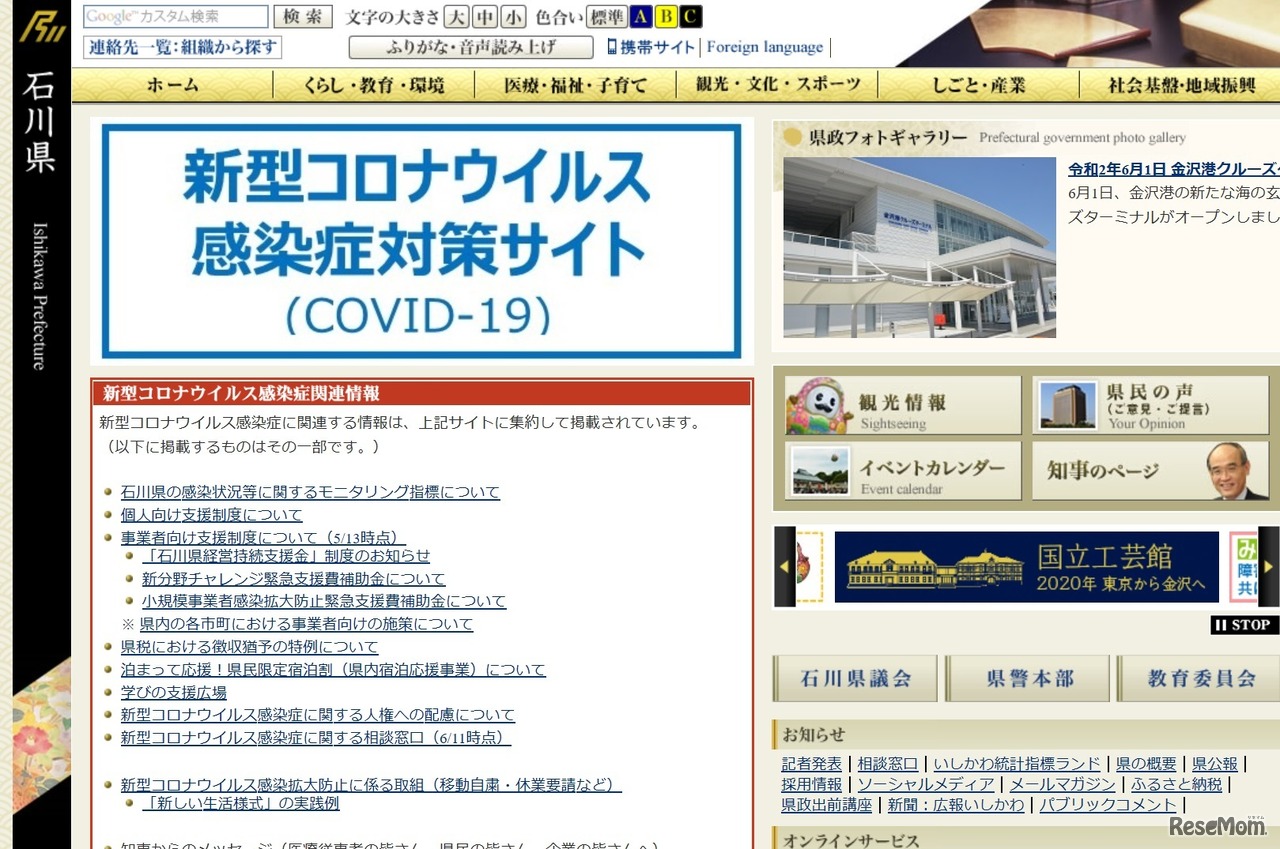Viewport: 1280px width, 849px height.
Task: Open いしかわ統計指標ランド link
Action: click(1016, 764)
